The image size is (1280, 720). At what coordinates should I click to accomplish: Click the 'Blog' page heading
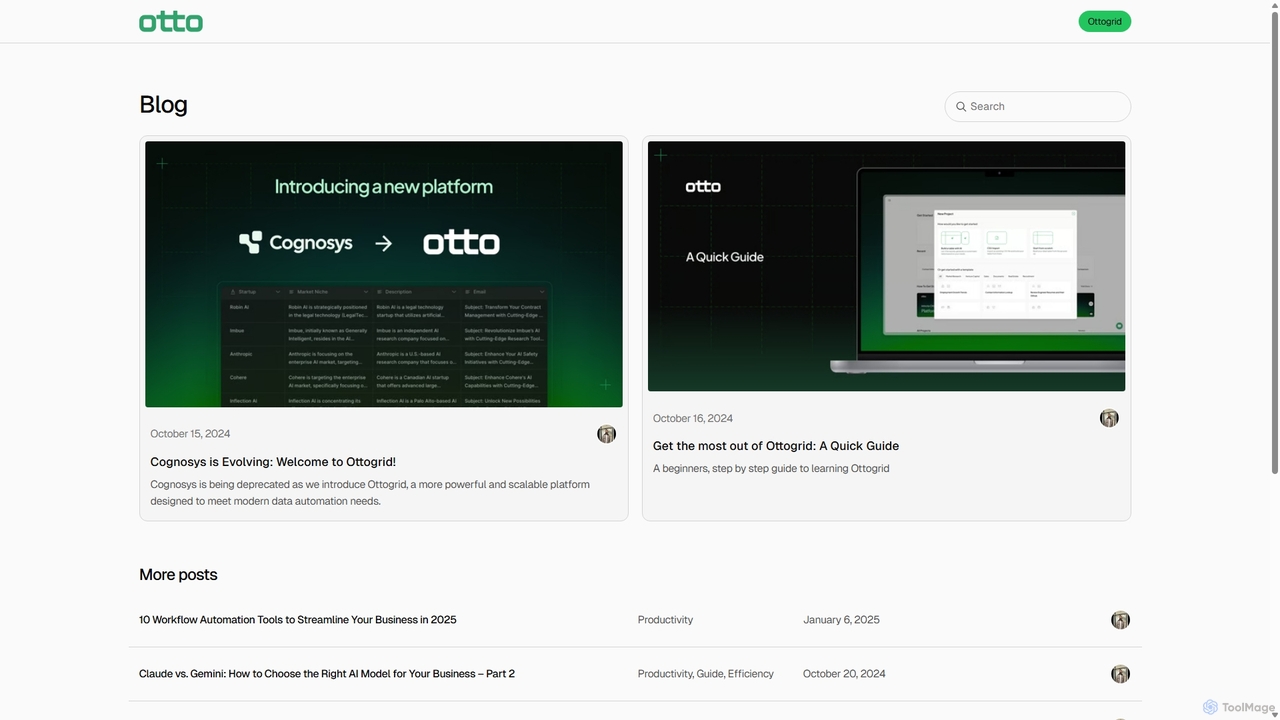coord(163,105)
